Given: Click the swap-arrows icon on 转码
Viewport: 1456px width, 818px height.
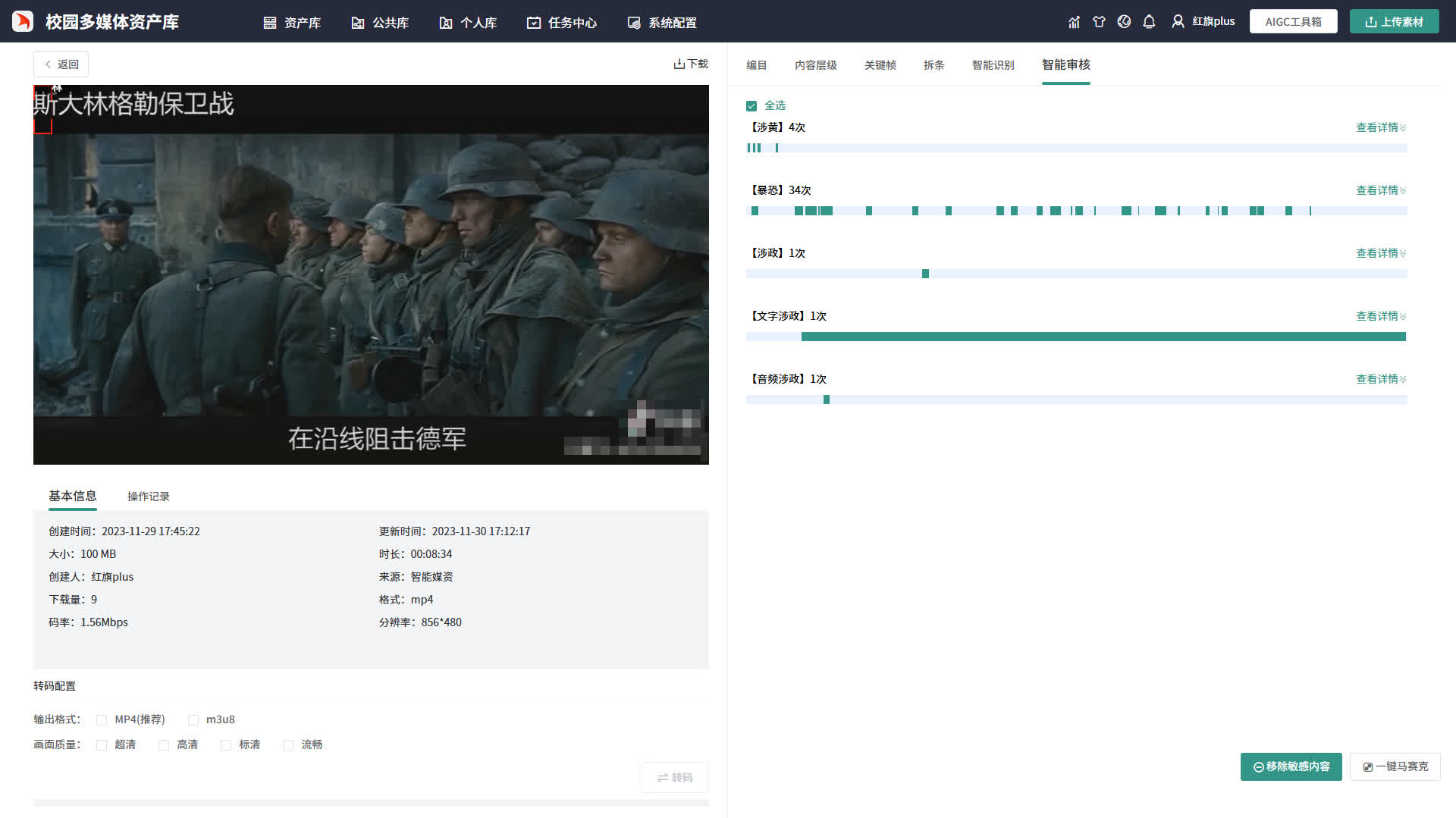Looking at the screenshot, I should click(663, 778).
